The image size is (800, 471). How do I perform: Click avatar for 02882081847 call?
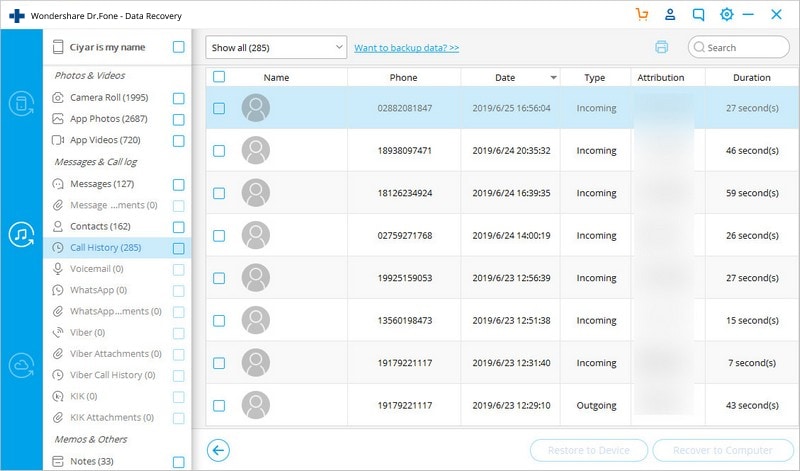256,108
